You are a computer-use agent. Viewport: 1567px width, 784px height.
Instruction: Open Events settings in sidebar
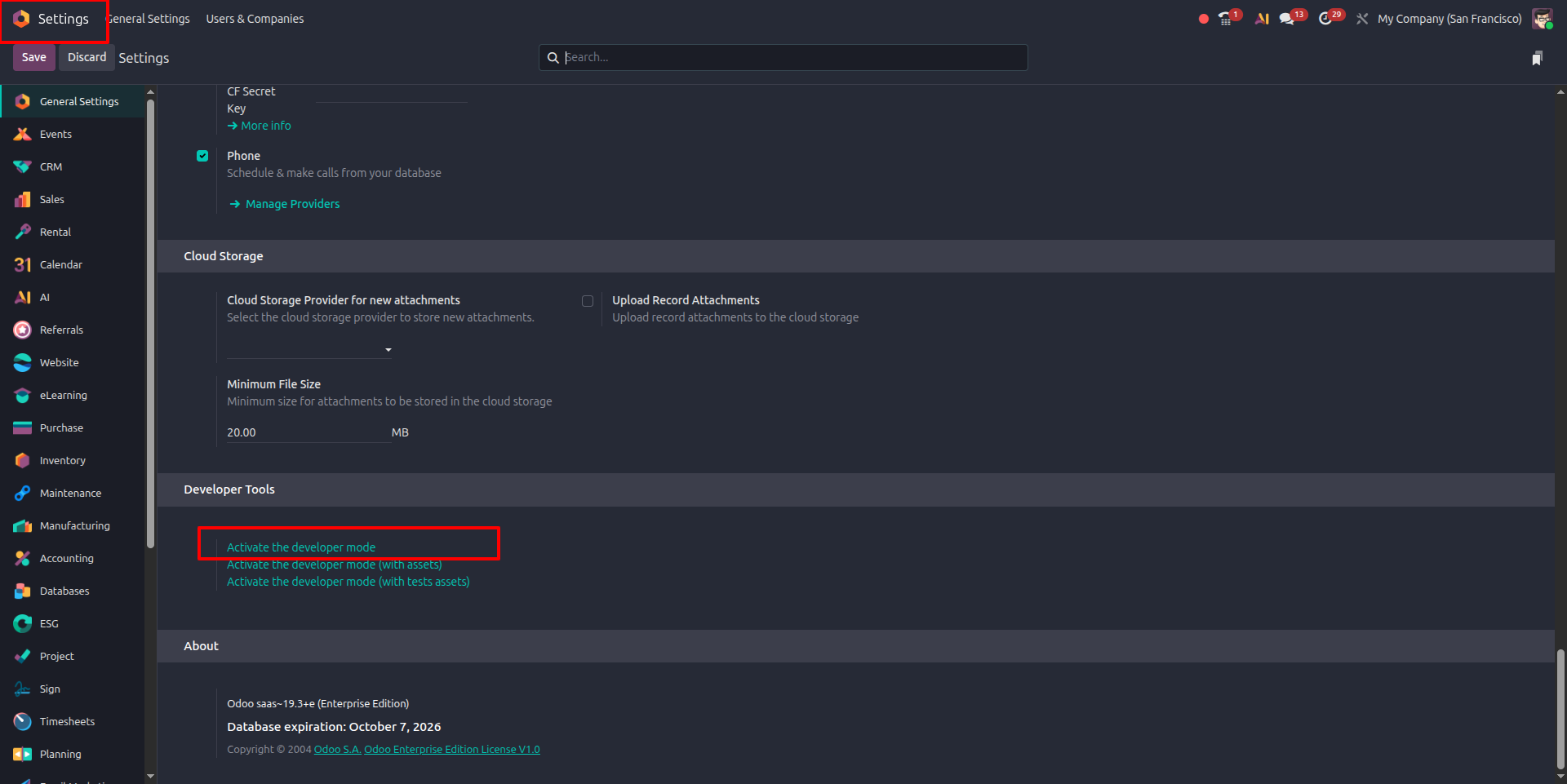(73, 134)
